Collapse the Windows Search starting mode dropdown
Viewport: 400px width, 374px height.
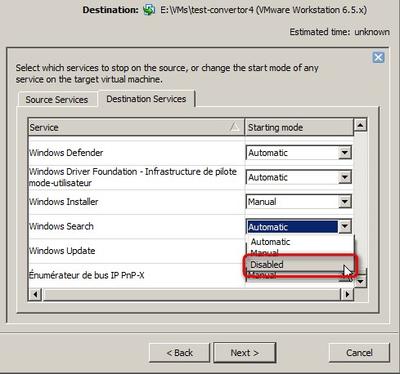coord(345,227)
